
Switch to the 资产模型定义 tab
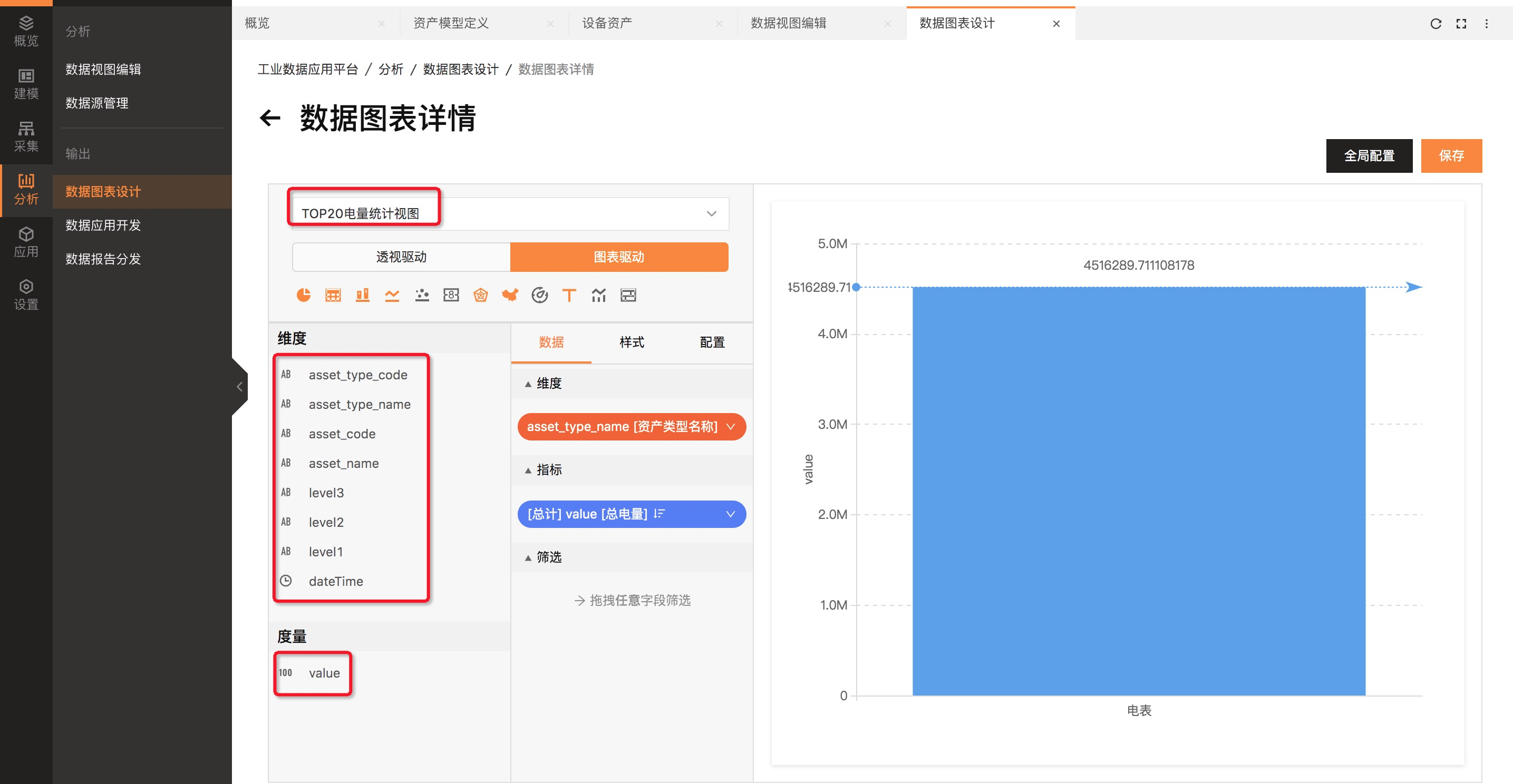click(451, 24)
